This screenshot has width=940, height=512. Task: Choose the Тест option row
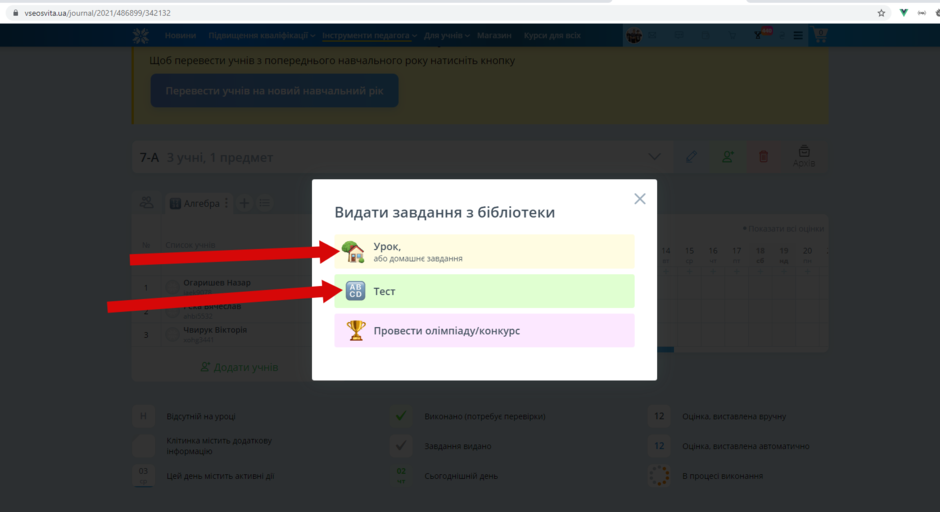(x=484, y=291)
